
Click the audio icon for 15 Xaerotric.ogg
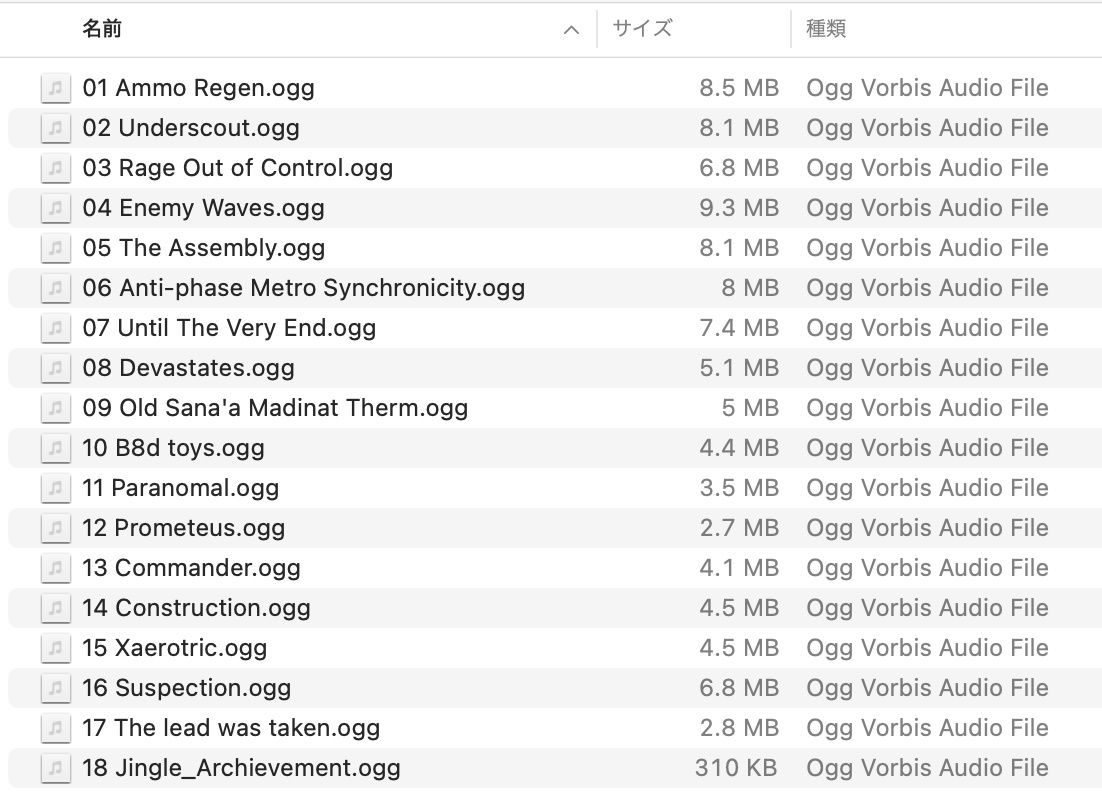(56, 648)
